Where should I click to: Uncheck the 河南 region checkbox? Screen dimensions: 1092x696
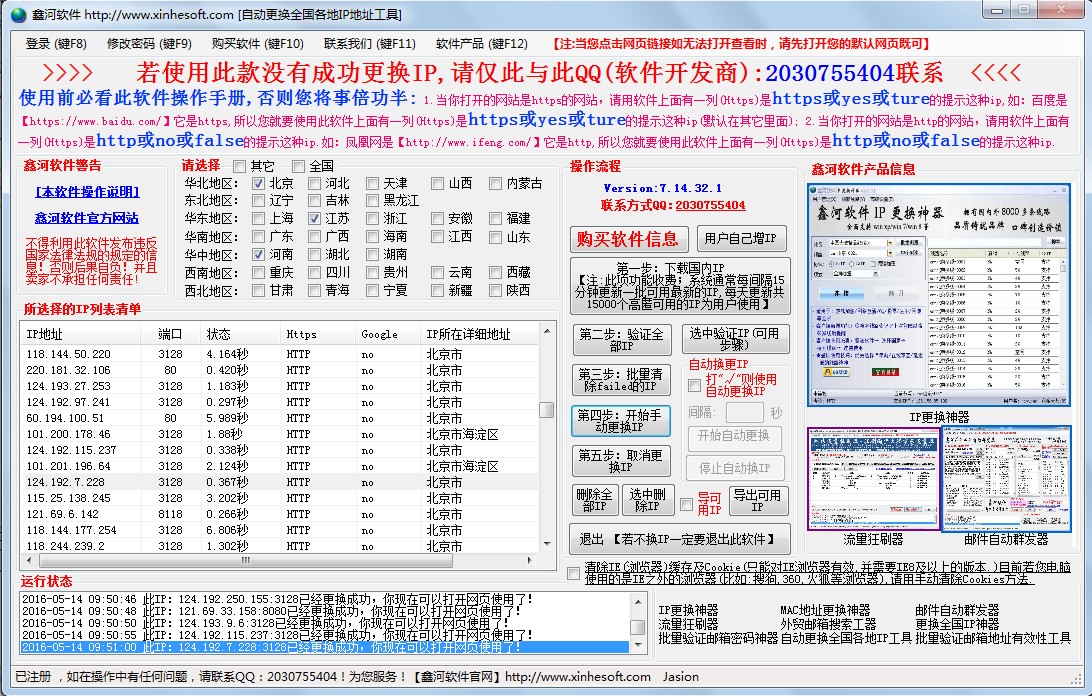258,255
